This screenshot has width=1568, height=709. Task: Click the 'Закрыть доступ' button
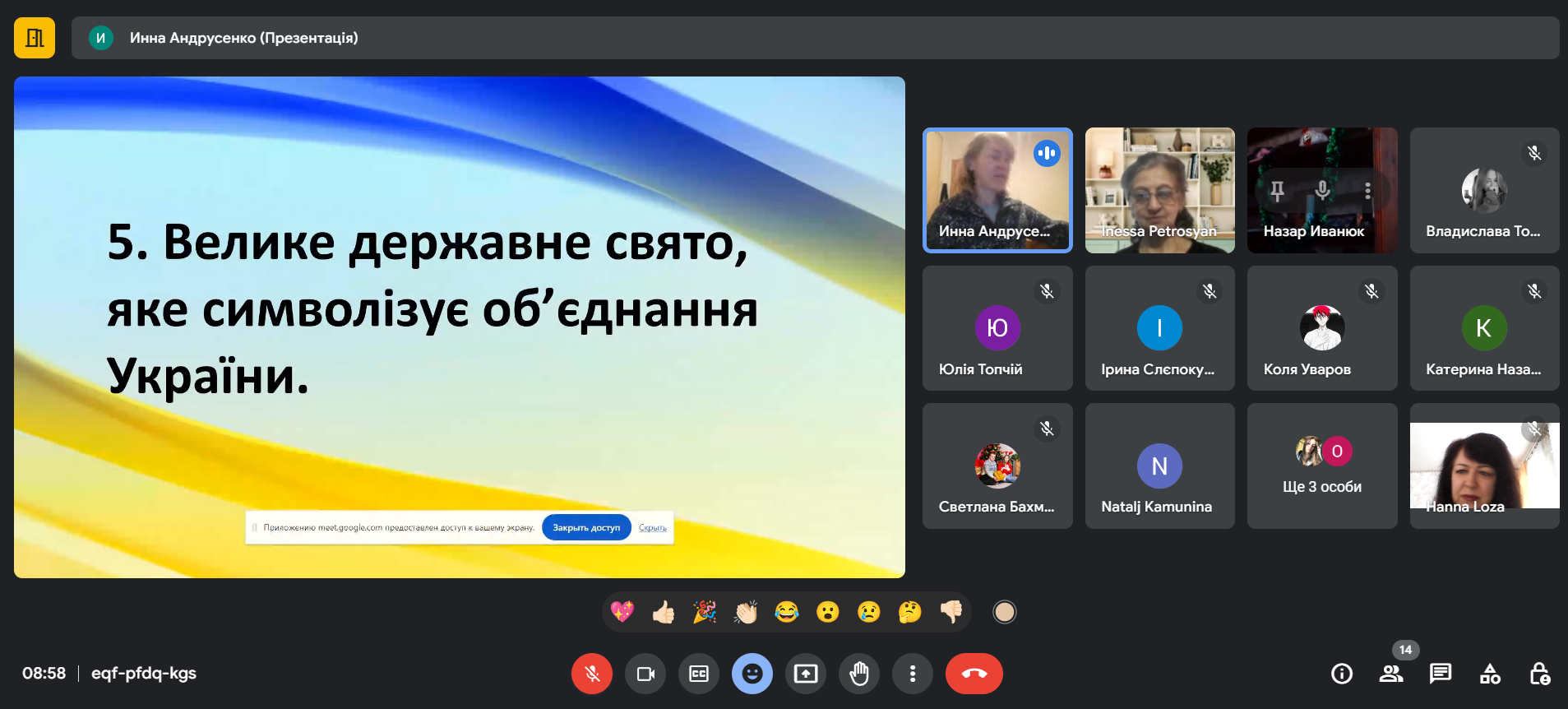(586, 528)
